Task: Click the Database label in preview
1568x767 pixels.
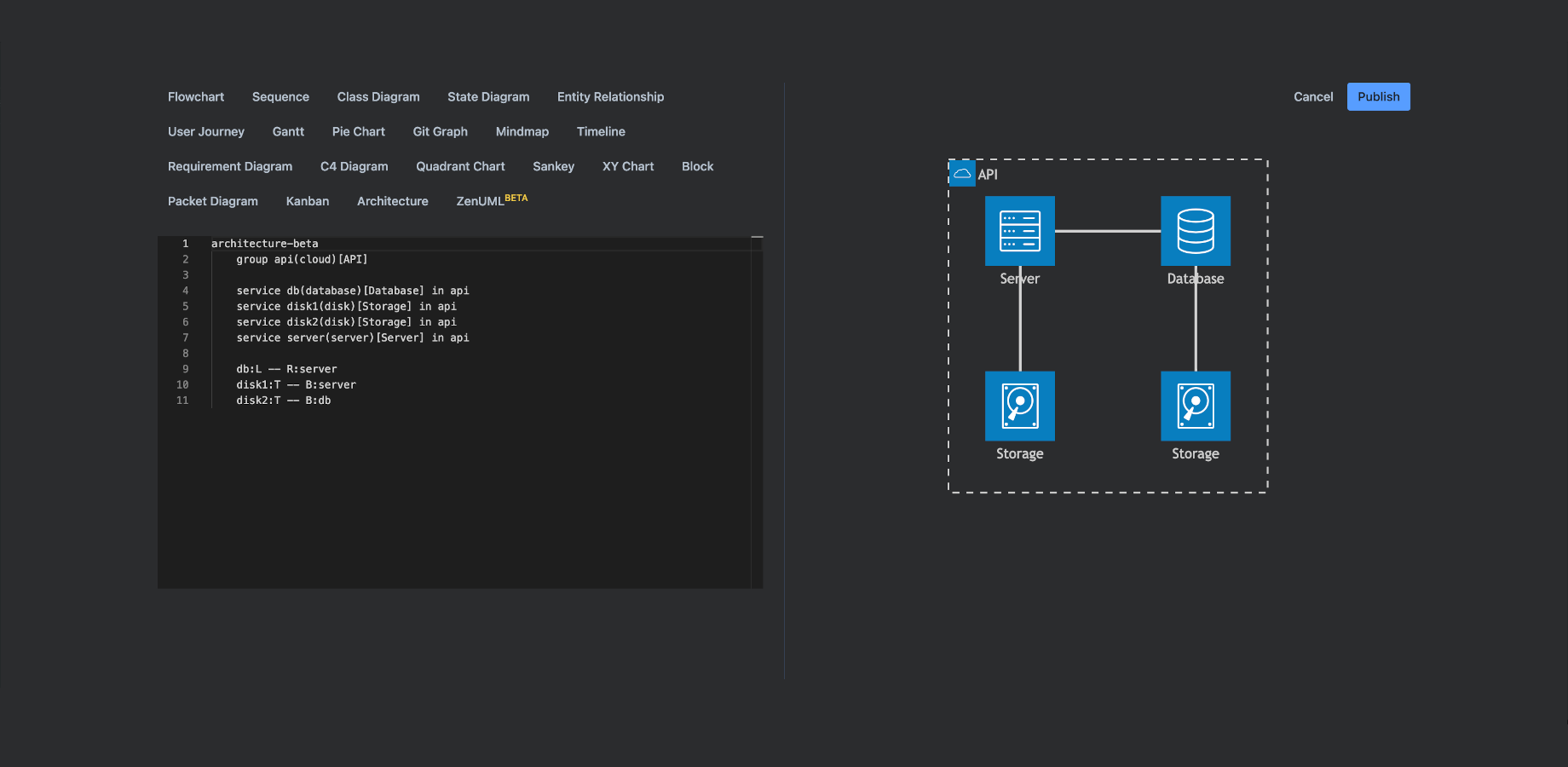Action: coord(1196,279)
